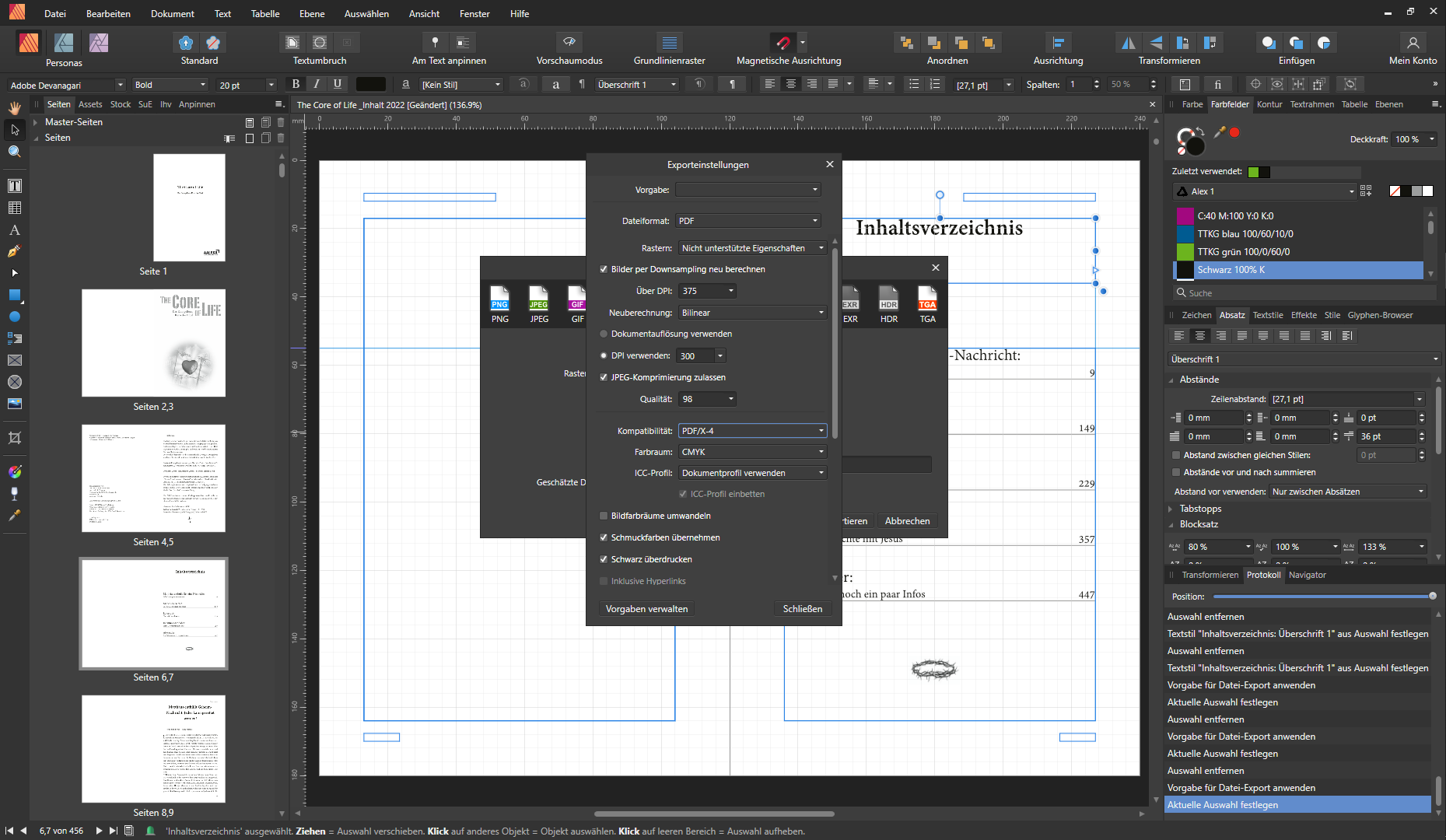Select the Ellipse shape tool
This screenshot has width=1446, height=840.
(x=15, y=317)
